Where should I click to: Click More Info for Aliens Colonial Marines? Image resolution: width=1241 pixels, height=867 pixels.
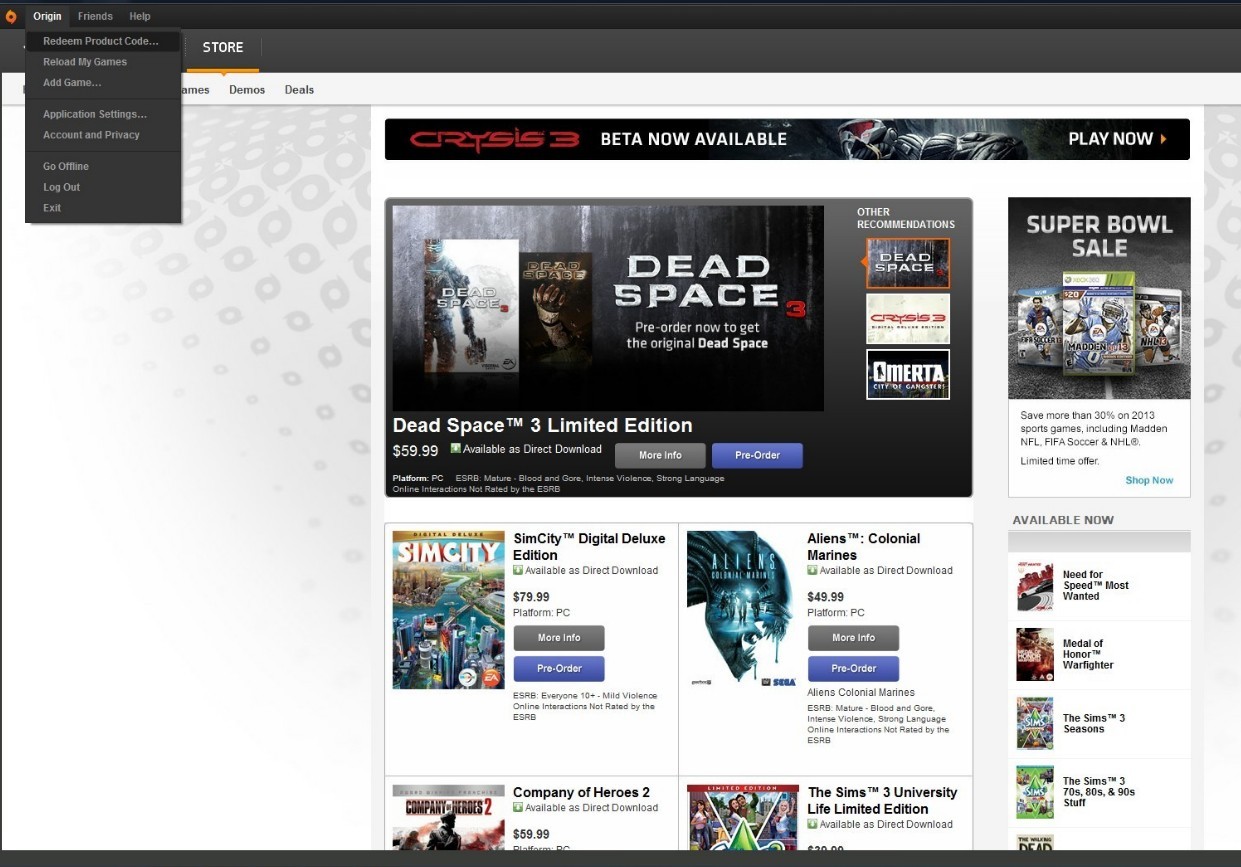[853, 638]
